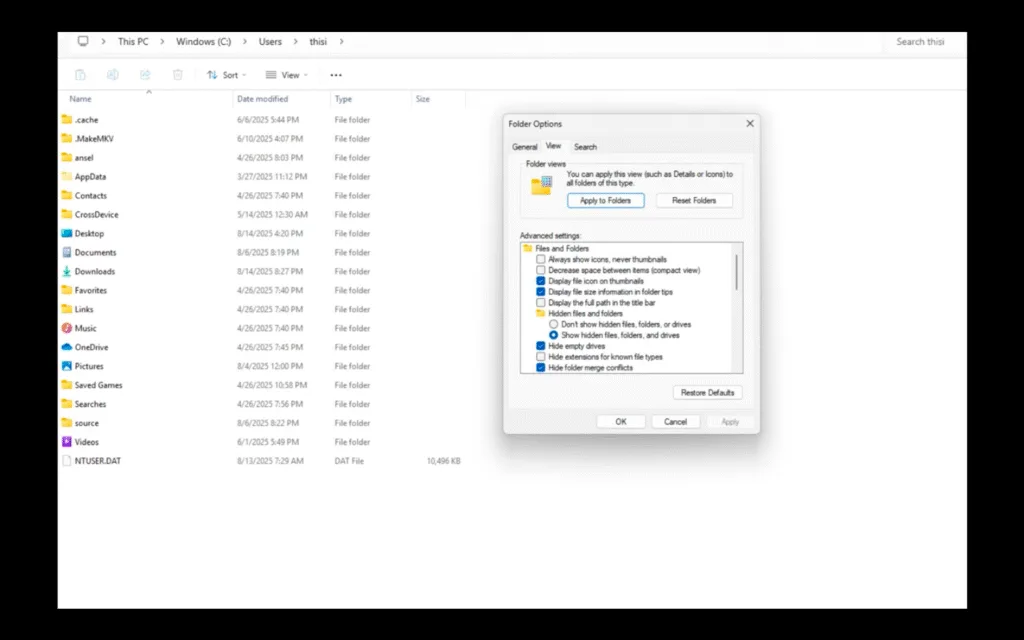1024x640 pixels.
Task: Uncheck Hide empty drives
Action: [x=541, y=345]
